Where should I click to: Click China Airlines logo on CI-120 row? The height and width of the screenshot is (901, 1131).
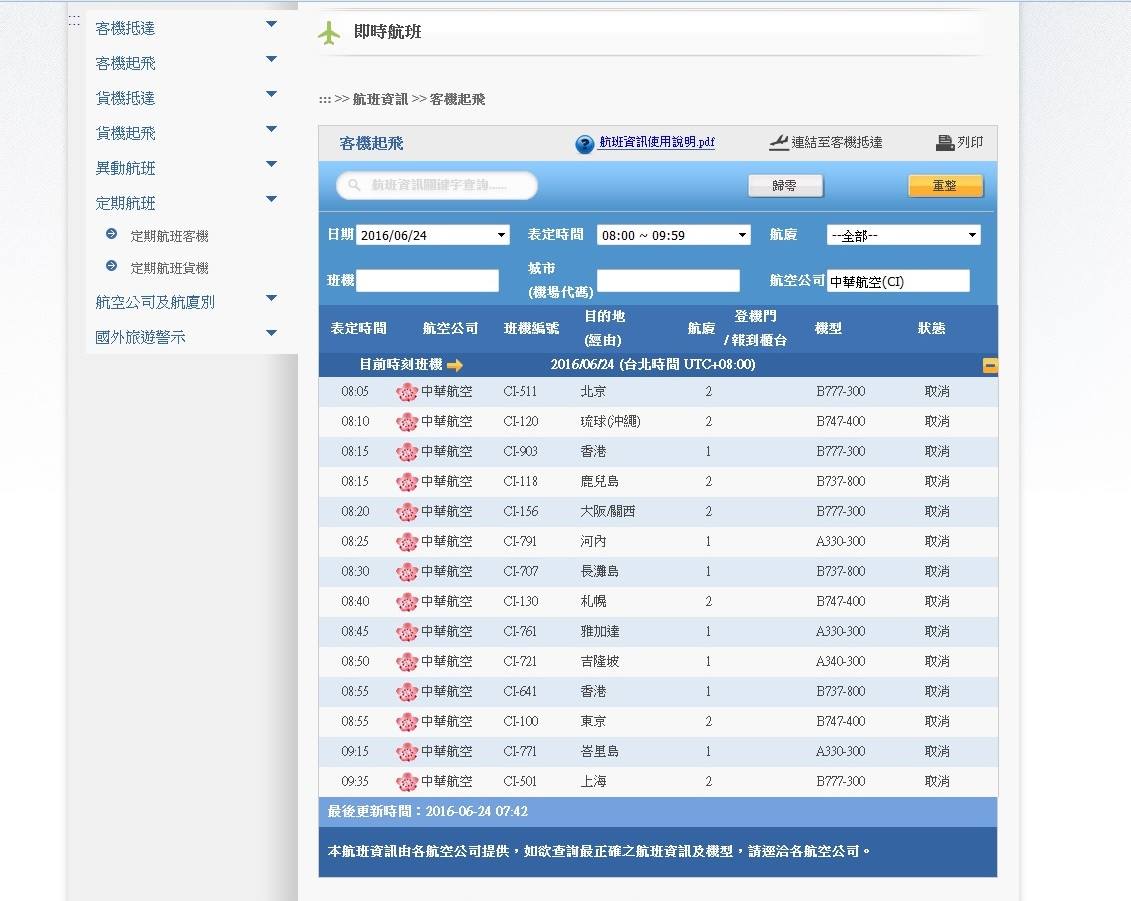(x=407, y=422)
